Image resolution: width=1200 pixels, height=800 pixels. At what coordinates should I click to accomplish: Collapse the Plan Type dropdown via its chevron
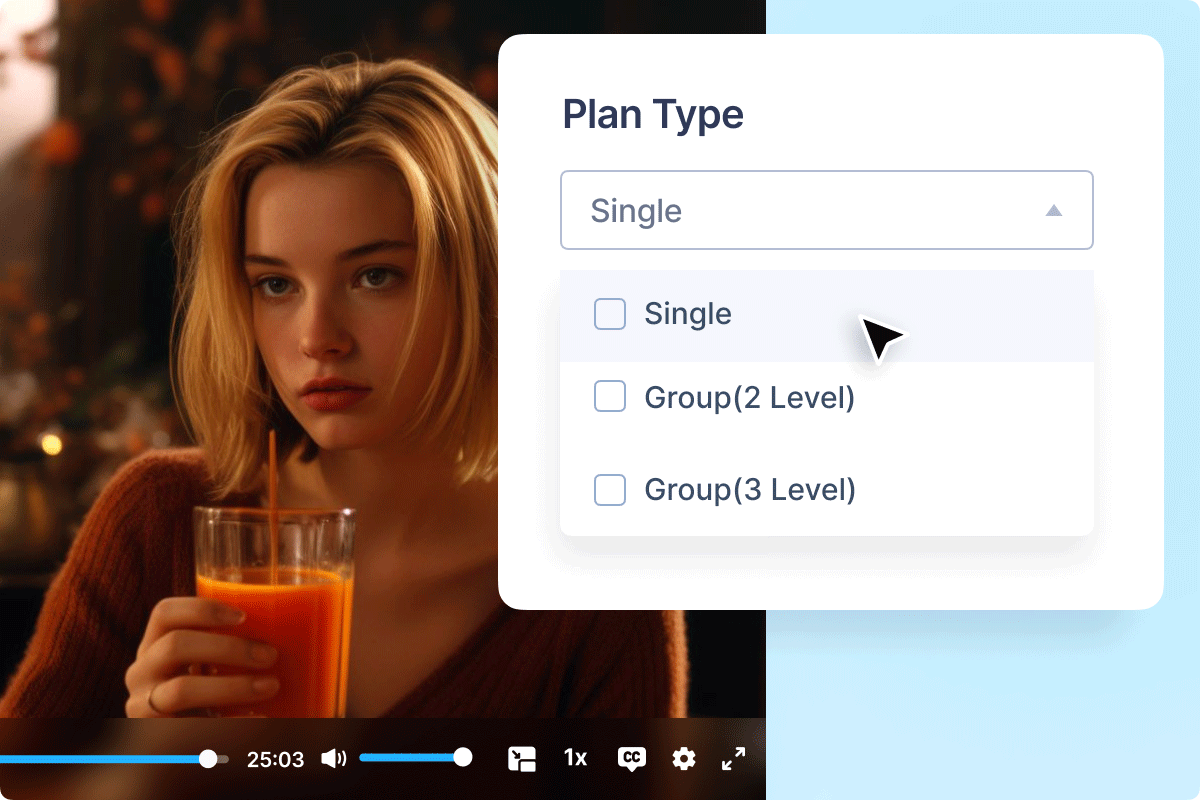coord(1053,210)
